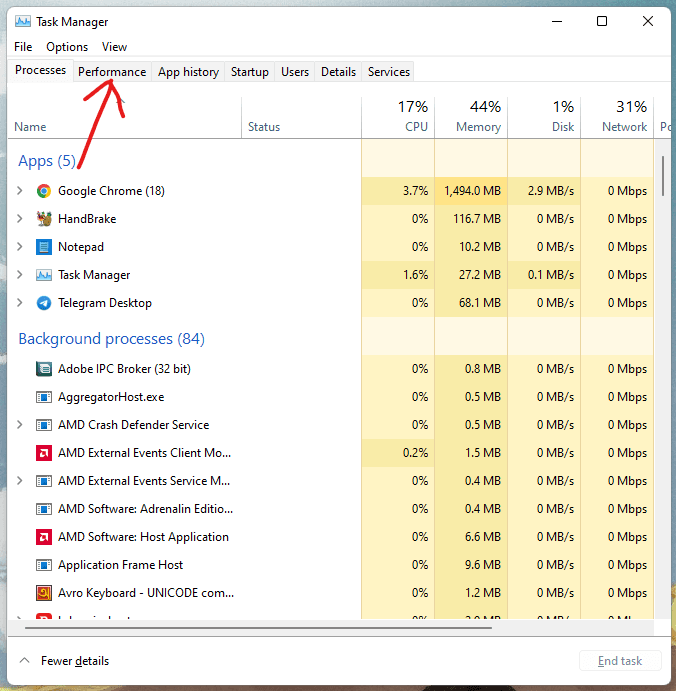The image size is (676, 691).
Task: Expand the HandBrake process row
Action: [x=19, y=219]
